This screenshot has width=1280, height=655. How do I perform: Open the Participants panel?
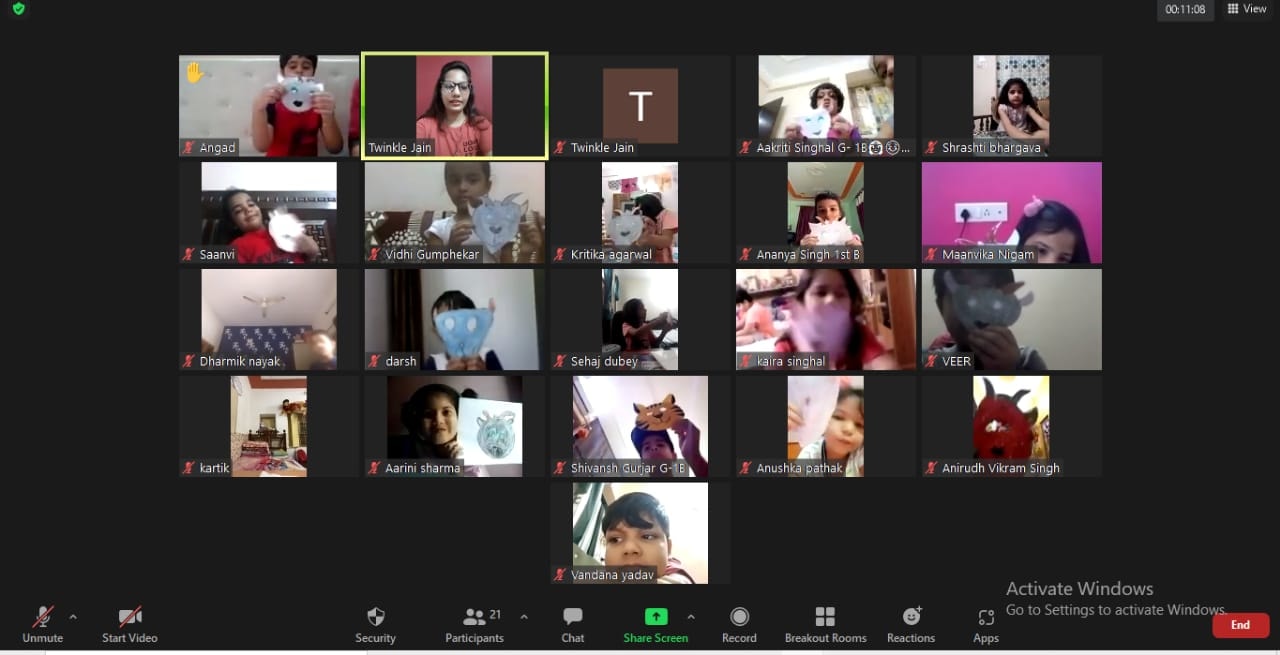coord(475,624)
